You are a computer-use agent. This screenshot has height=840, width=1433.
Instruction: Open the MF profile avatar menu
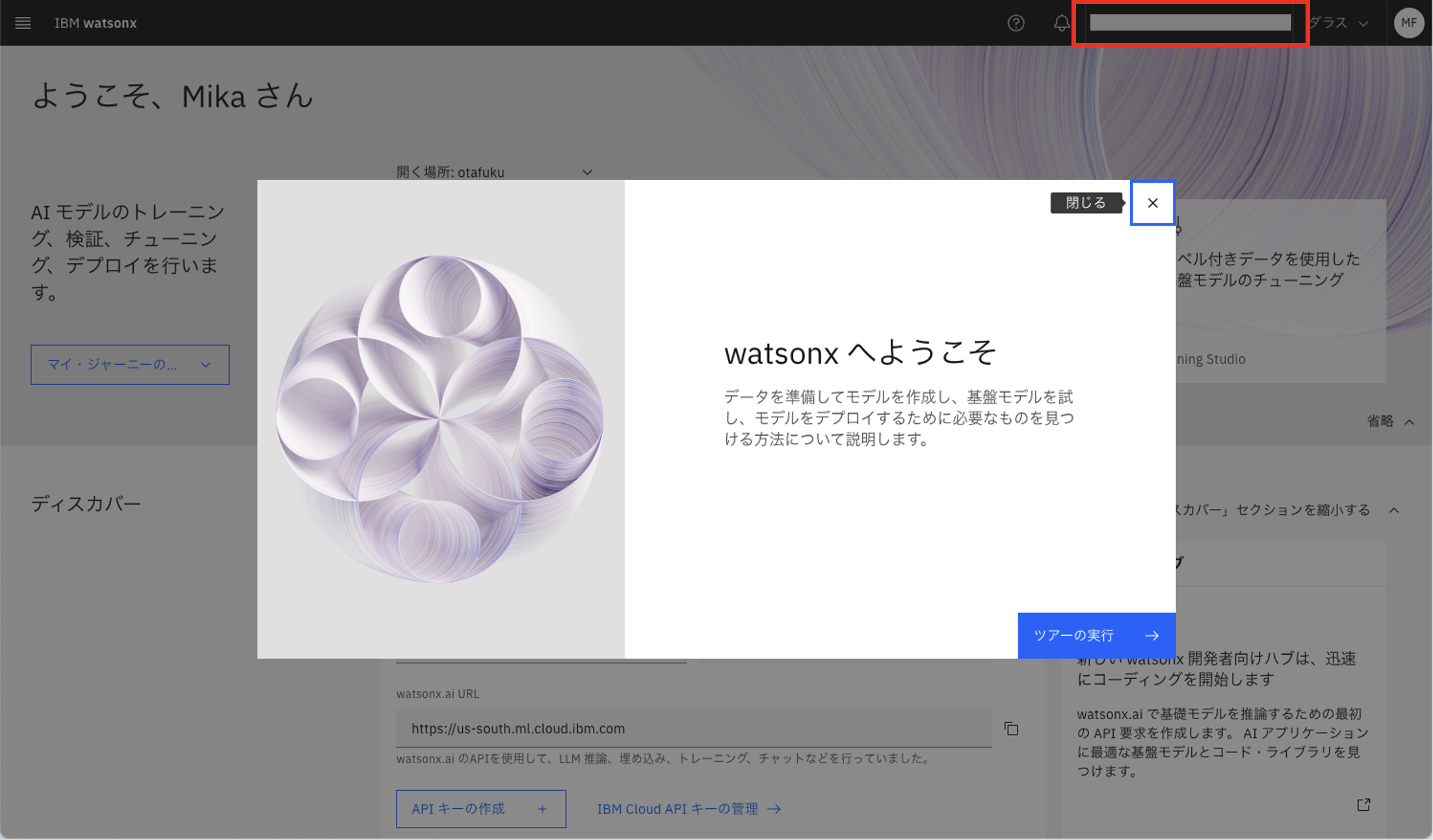coord(1408,23)
